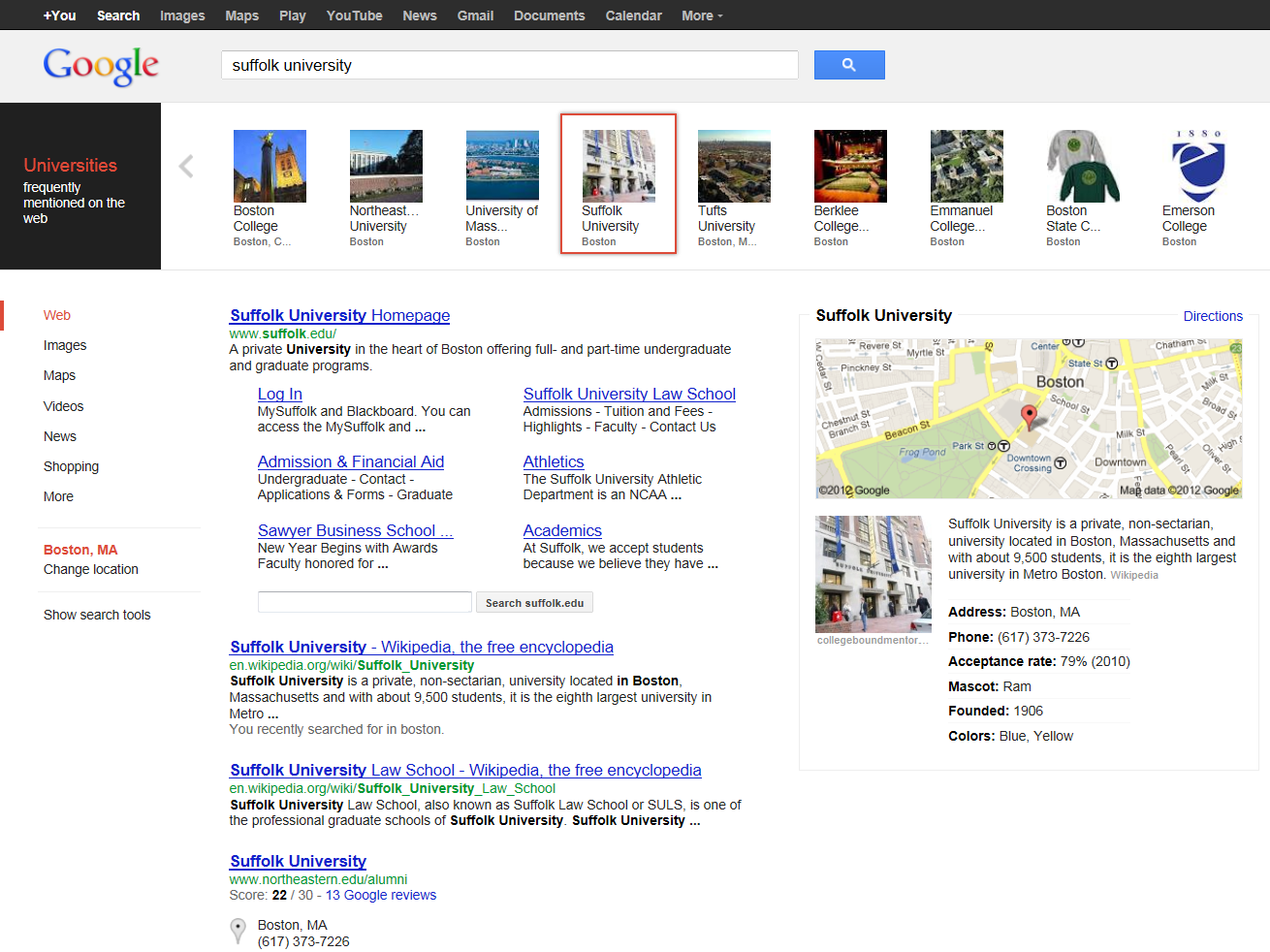1270x952 pixels.
Task: Click Directions link in knowledge panel
Action: [x=1213, y=316]
